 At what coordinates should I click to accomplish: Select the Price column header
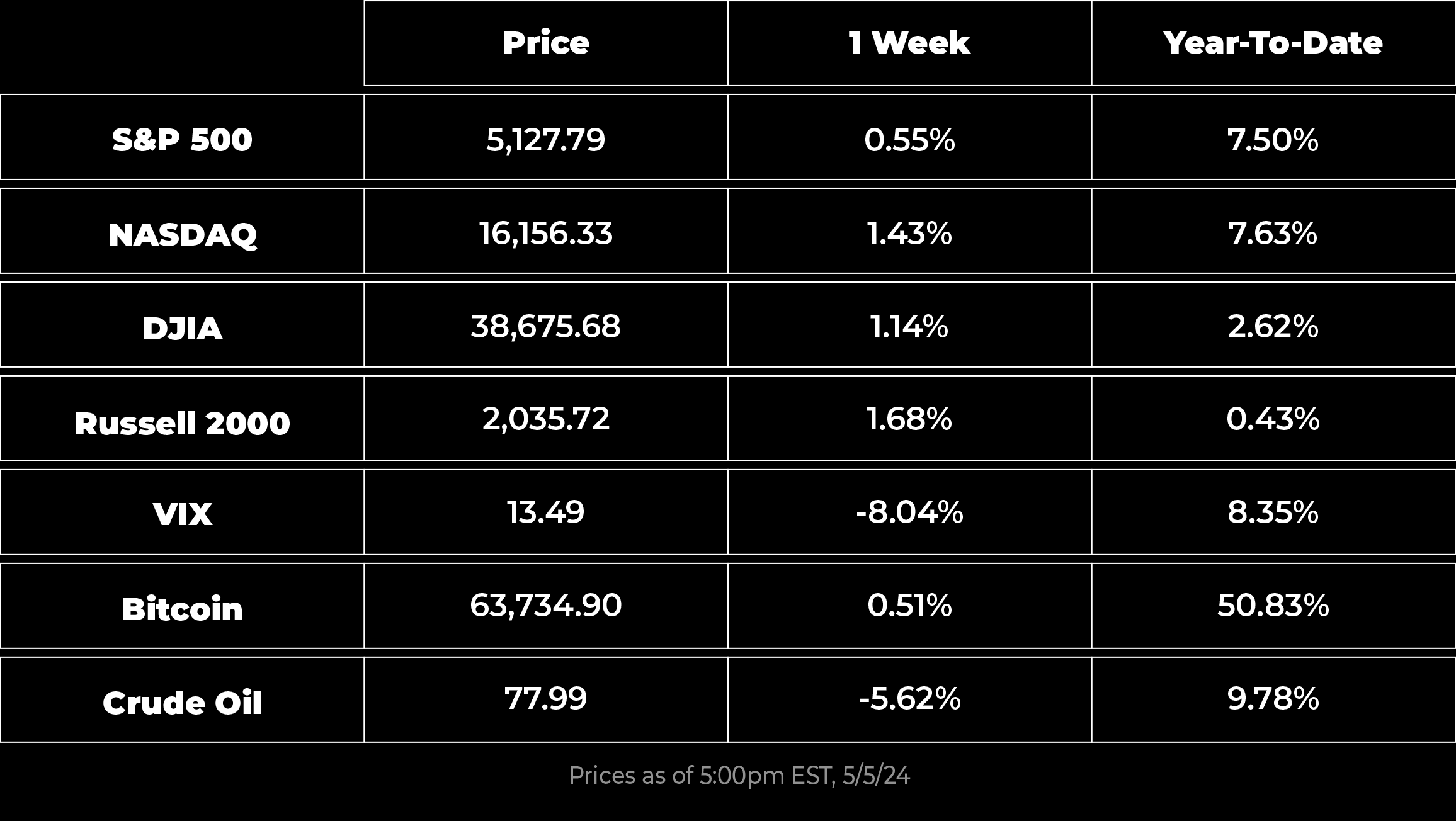[x=546, y=43]
